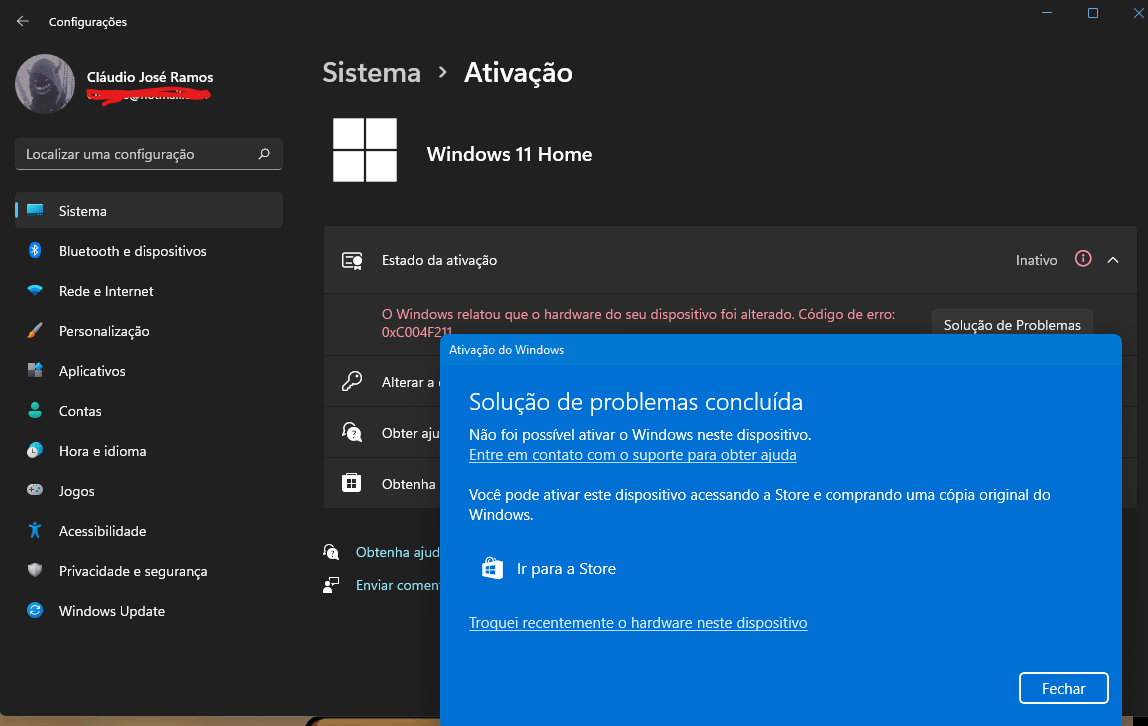The height and width of the screenshot is (726, 1148).
Task: Click the key icon beside Alterar
Action: 352,381
